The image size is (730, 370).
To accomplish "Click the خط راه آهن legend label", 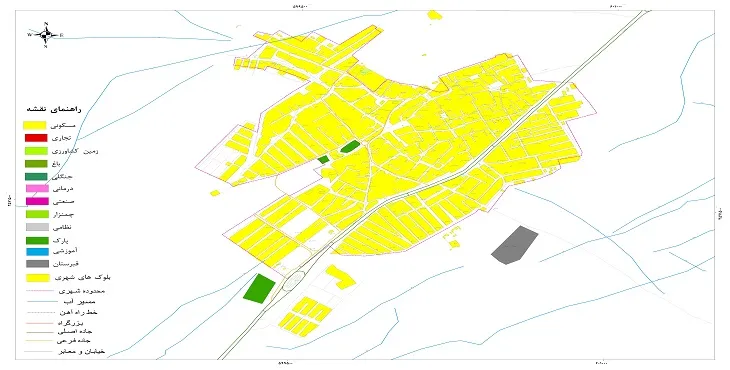I will click(x=79, y=312).
